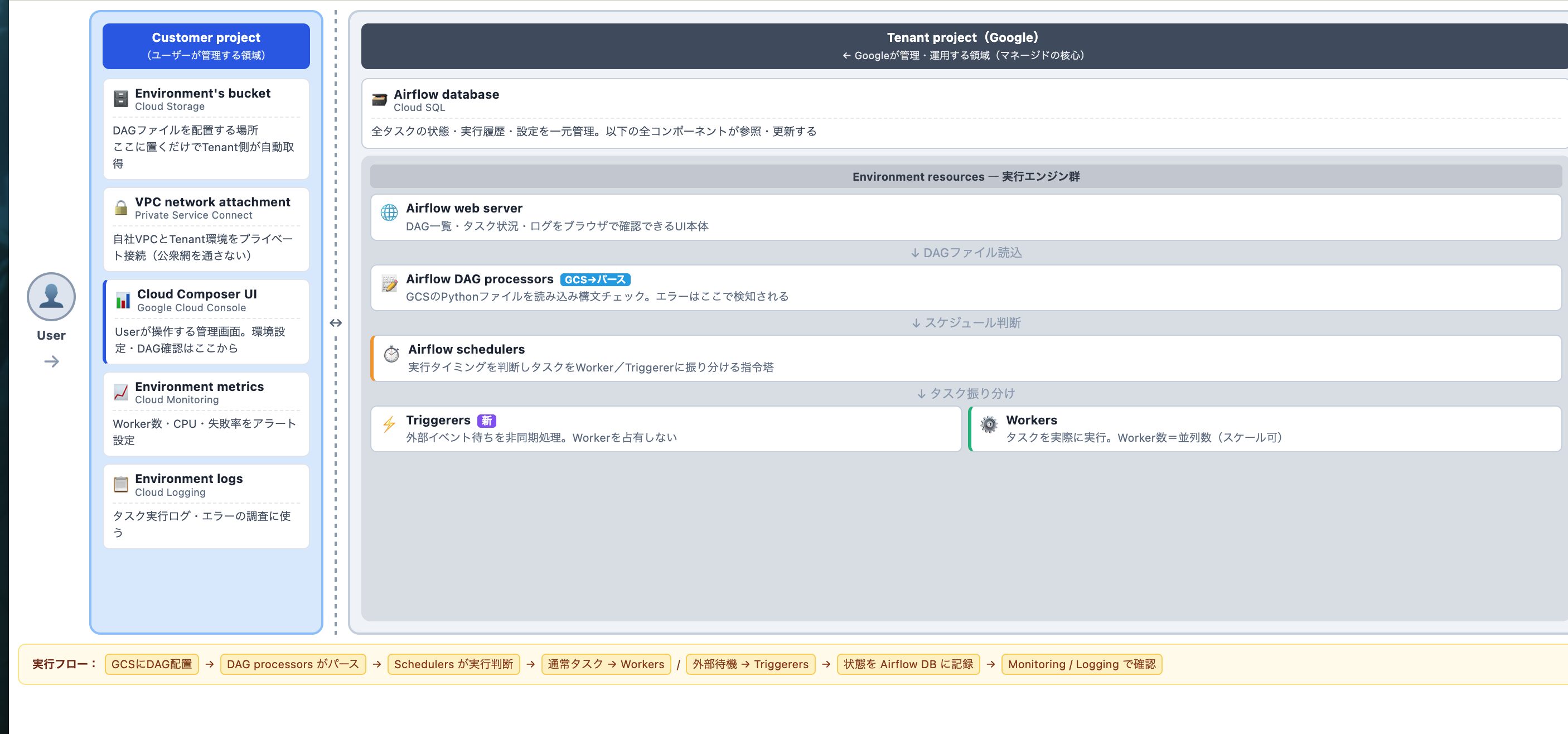Viewport: 1568px width, 734px height.
Task: Click the gear icon beside Workers
Action: click(989, 424)
